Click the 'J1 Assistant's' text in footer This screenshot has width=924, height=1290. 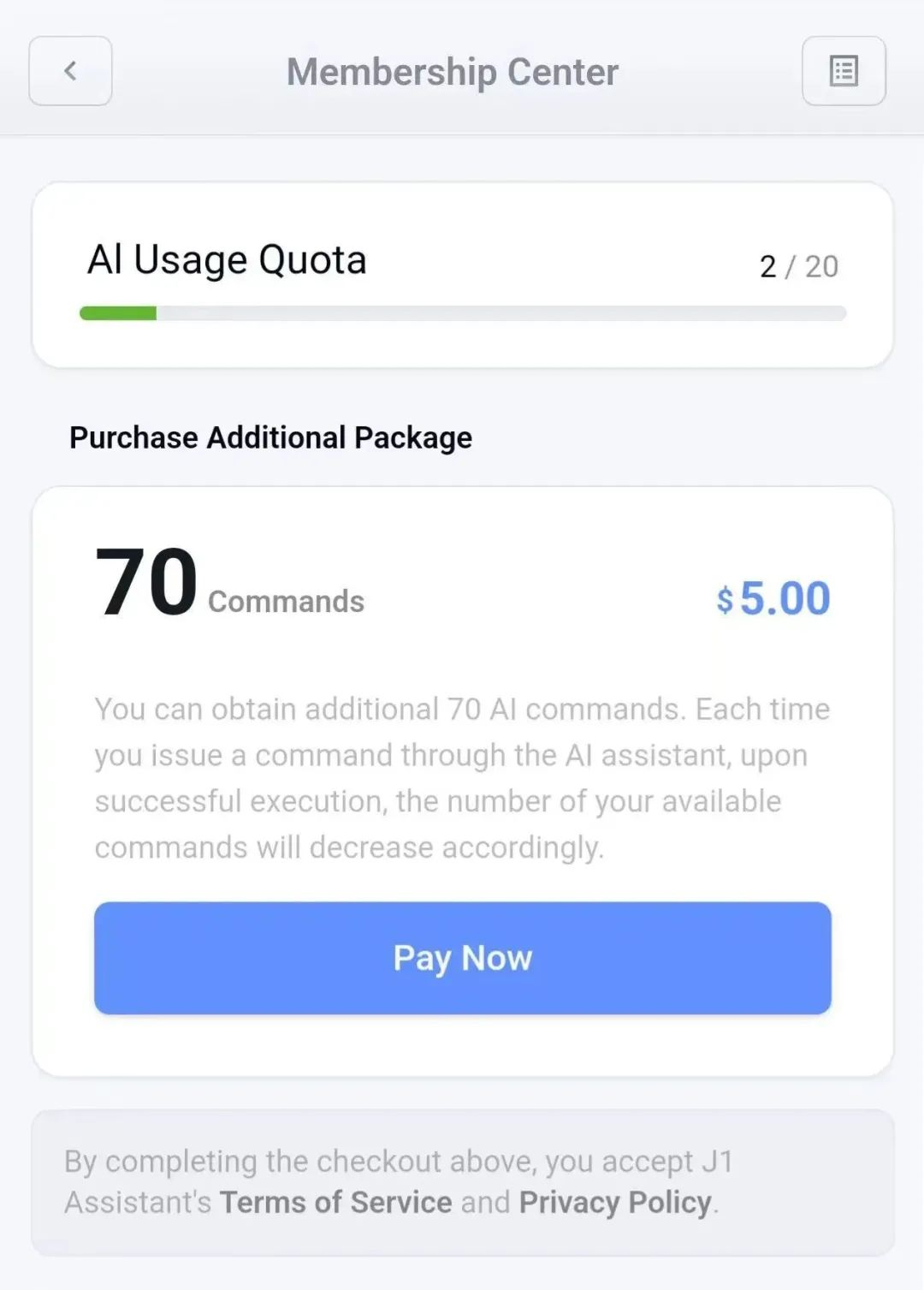137,1202
